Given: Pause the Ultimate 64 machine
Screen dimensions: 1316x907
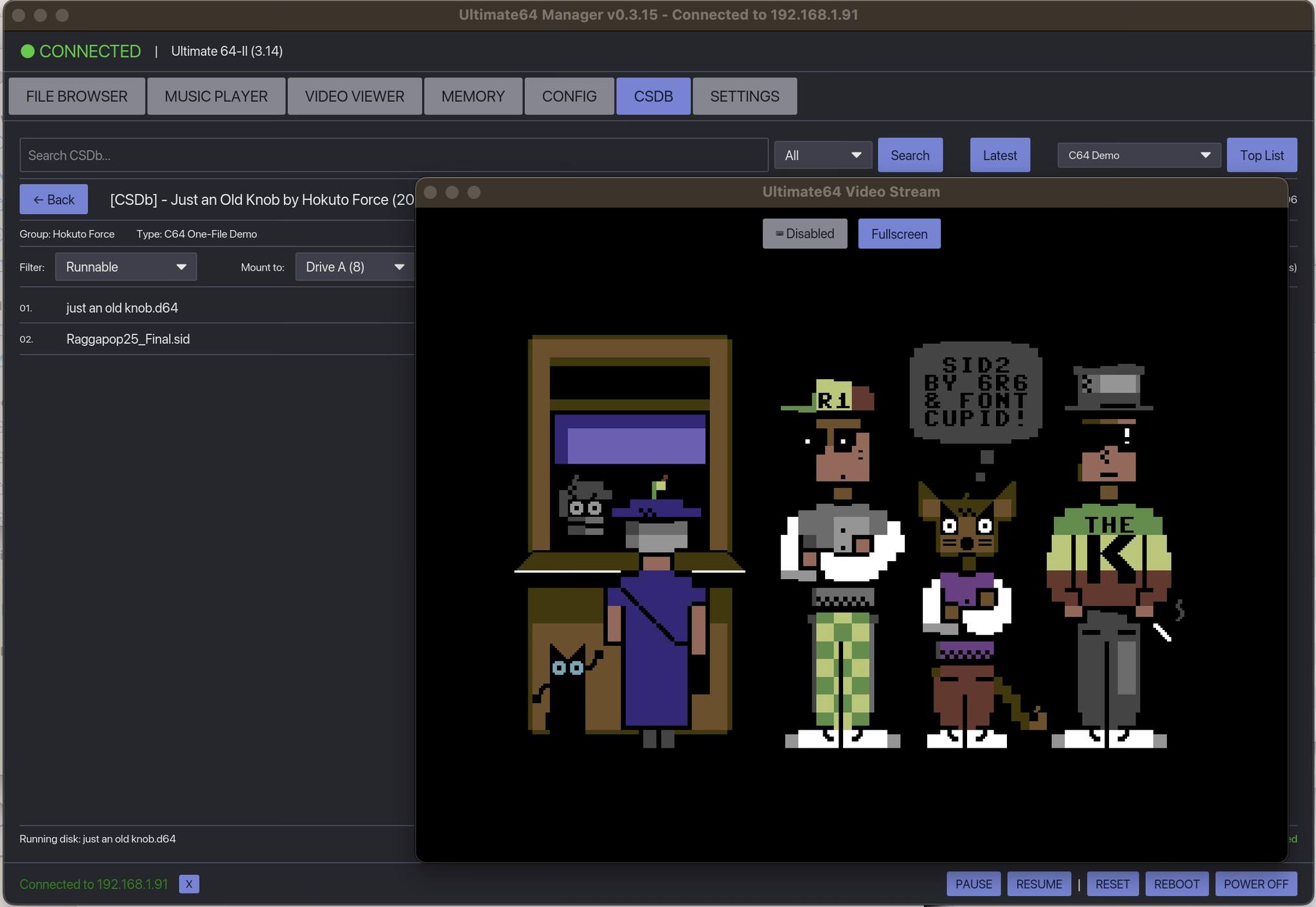Looking at the screenshot, I should pyautogui.click(x=974, y=884).
